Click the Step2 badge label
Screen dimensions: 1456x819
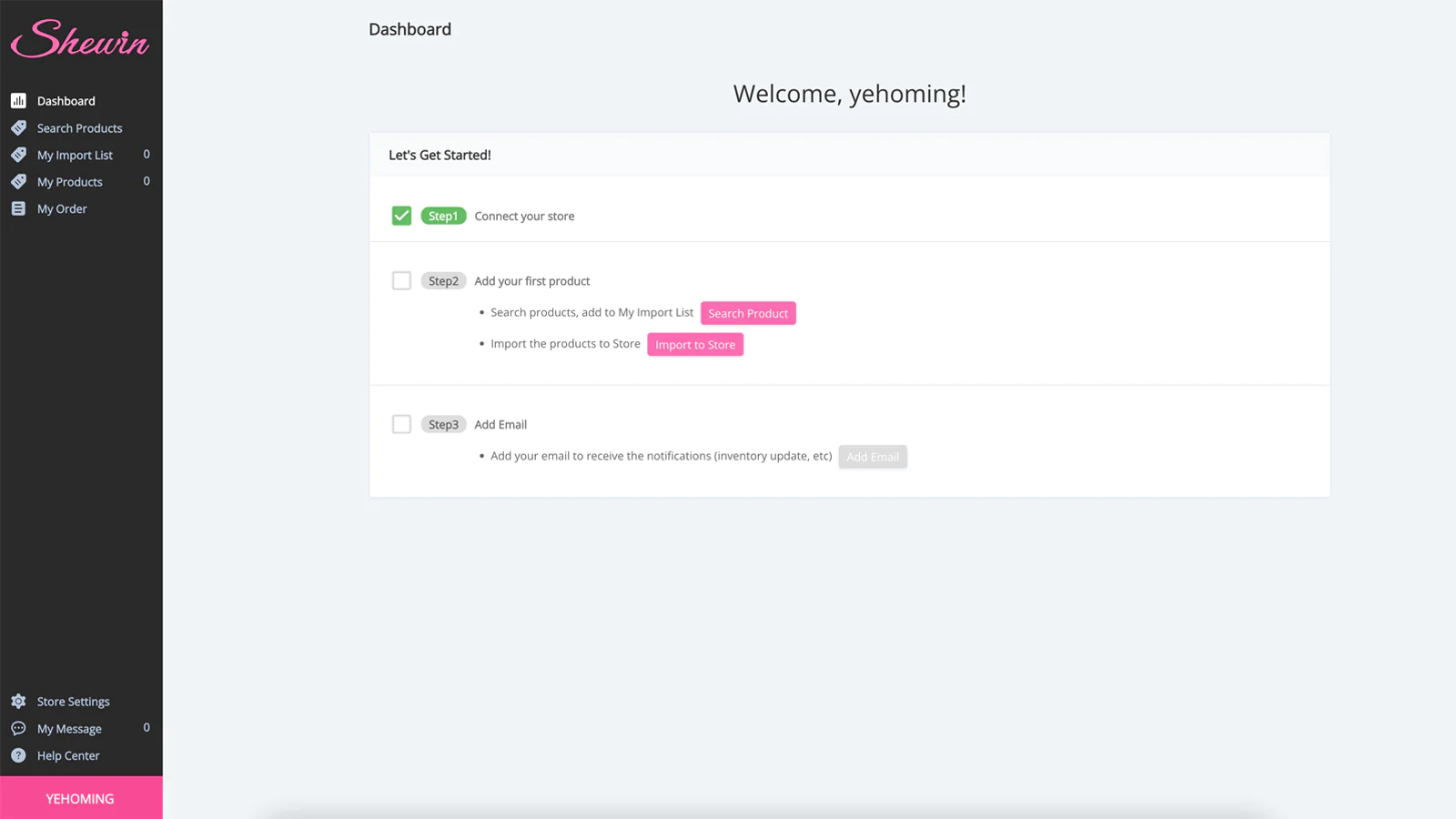point(443,280)
